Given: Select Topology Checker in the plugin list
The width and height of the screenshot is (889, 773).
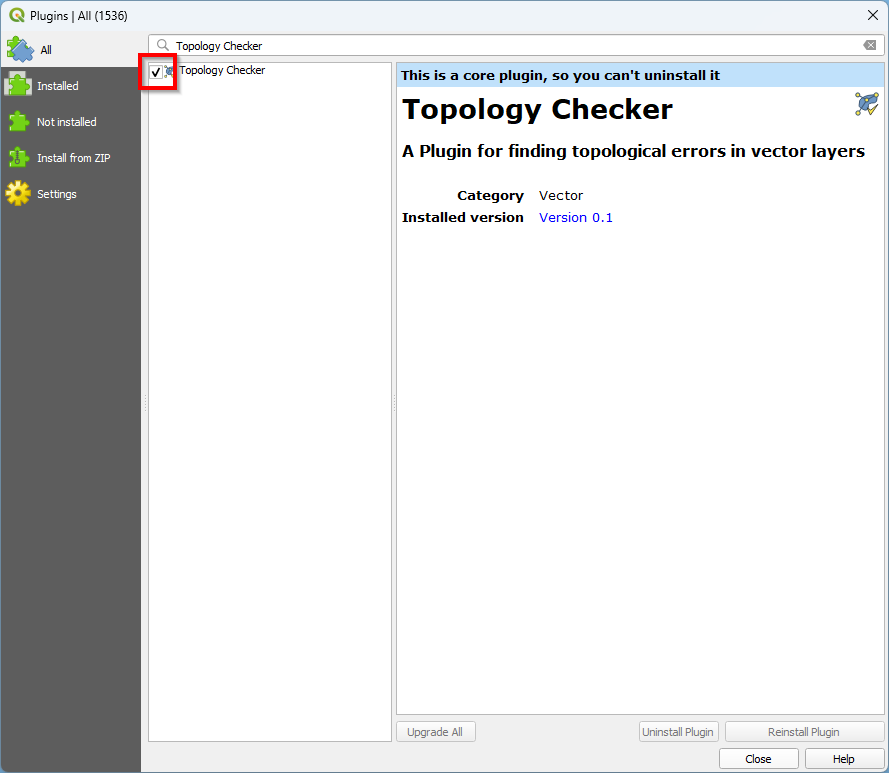Looking at the screenshot, I should click(222, 71).
